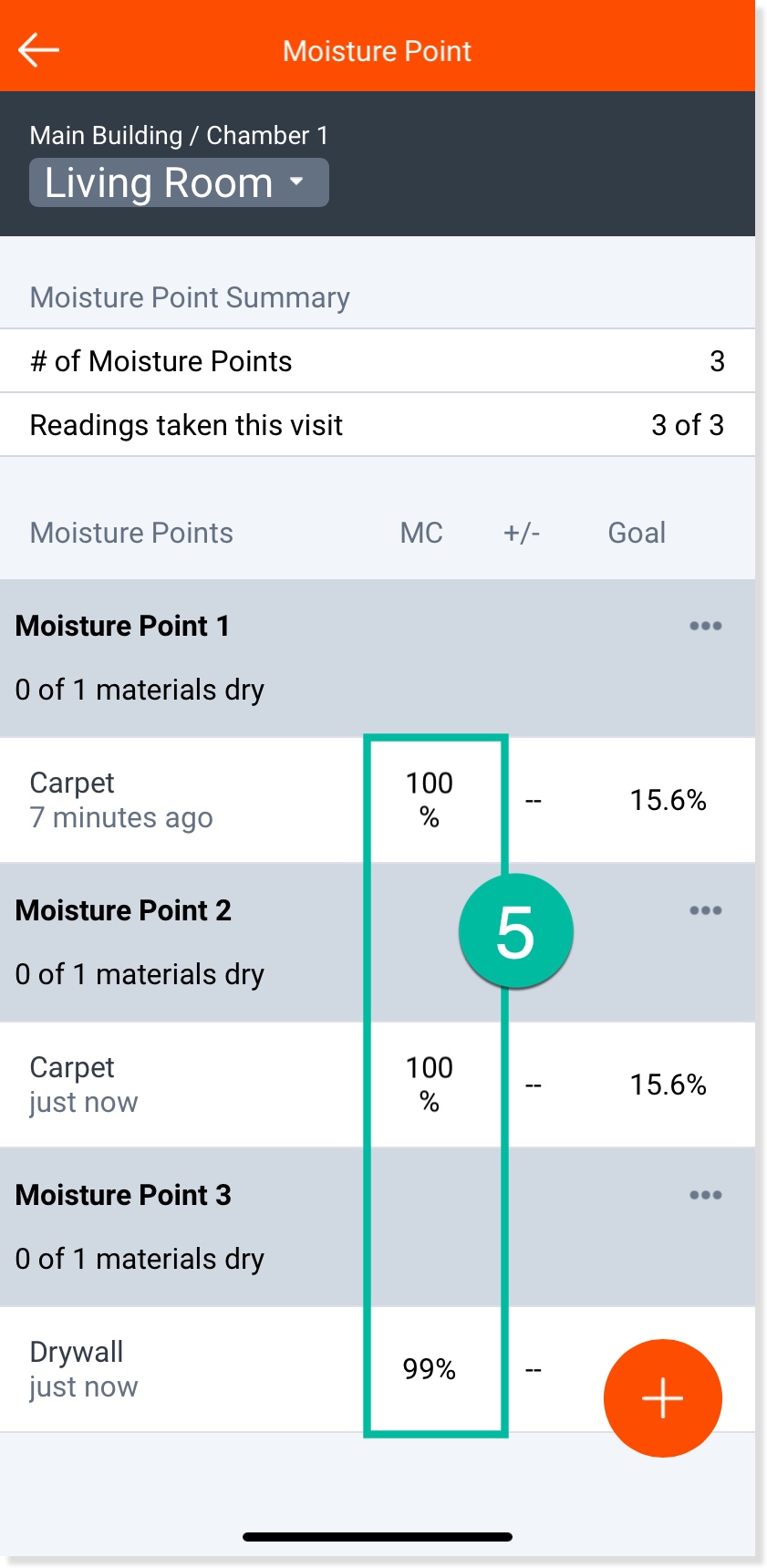Screen dimensions: 767x1568
Task: Click the green number 5 badge
Action: (x=515, y=932)
